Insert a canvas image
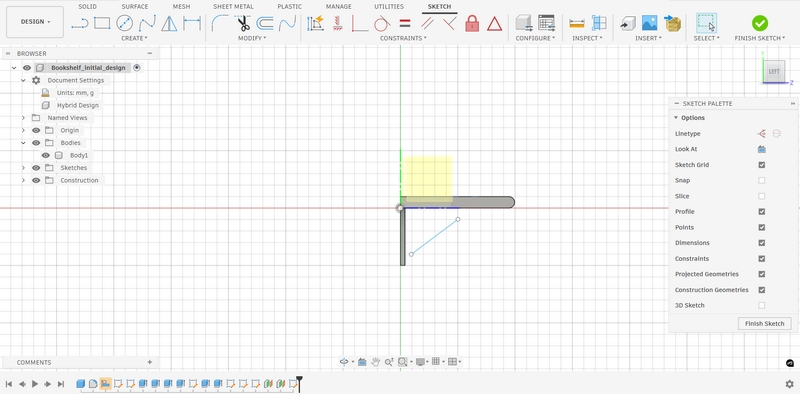The height and width of the screenshot is (394, 800). (x=649, y=23)
